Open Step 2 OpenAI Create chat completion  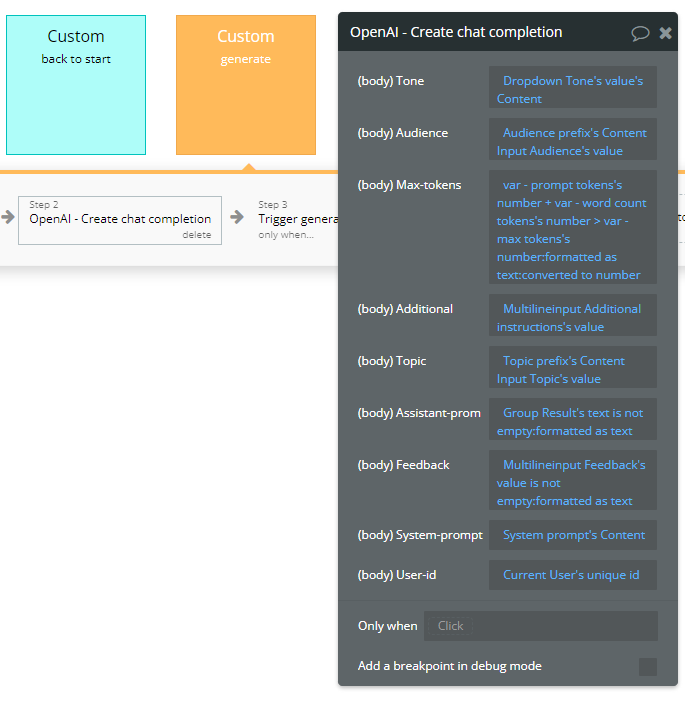[x=120, y=220]
